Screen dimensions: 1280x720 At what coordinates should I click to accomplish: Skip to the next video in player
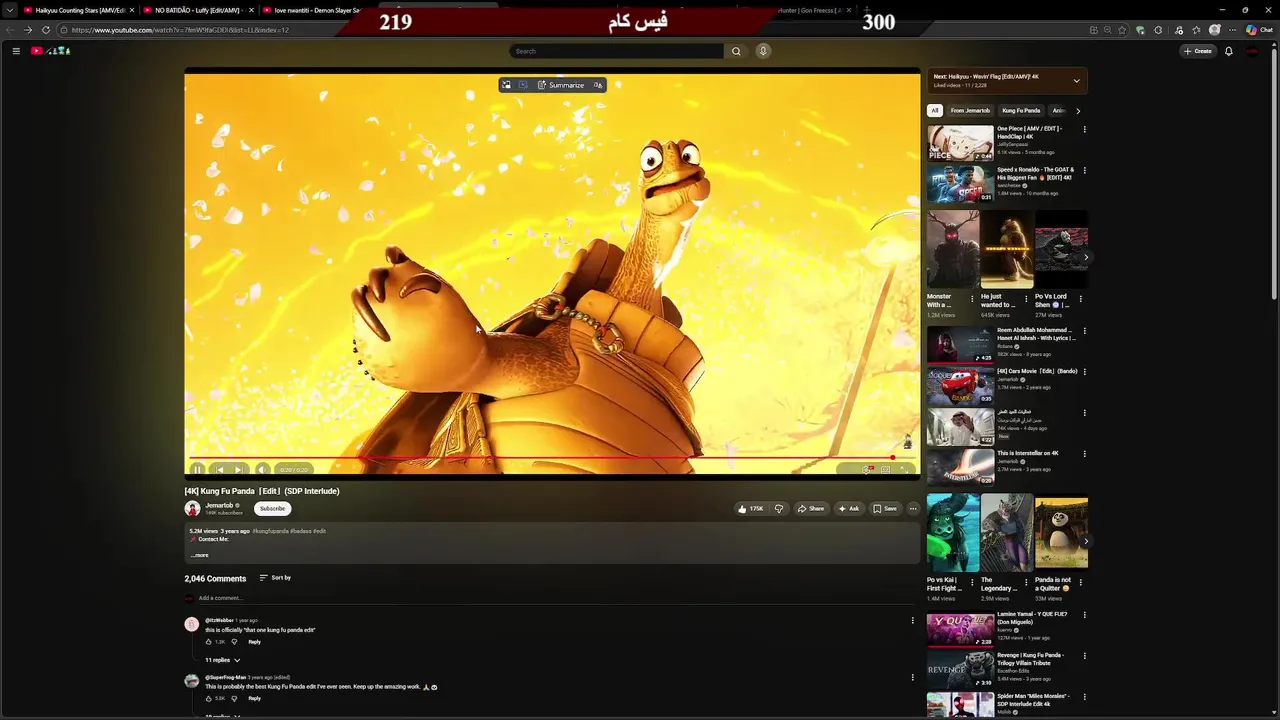click(238, 469)
